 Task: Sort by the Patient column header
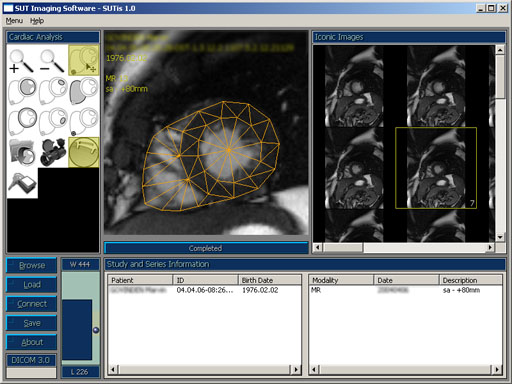(140, 280)
